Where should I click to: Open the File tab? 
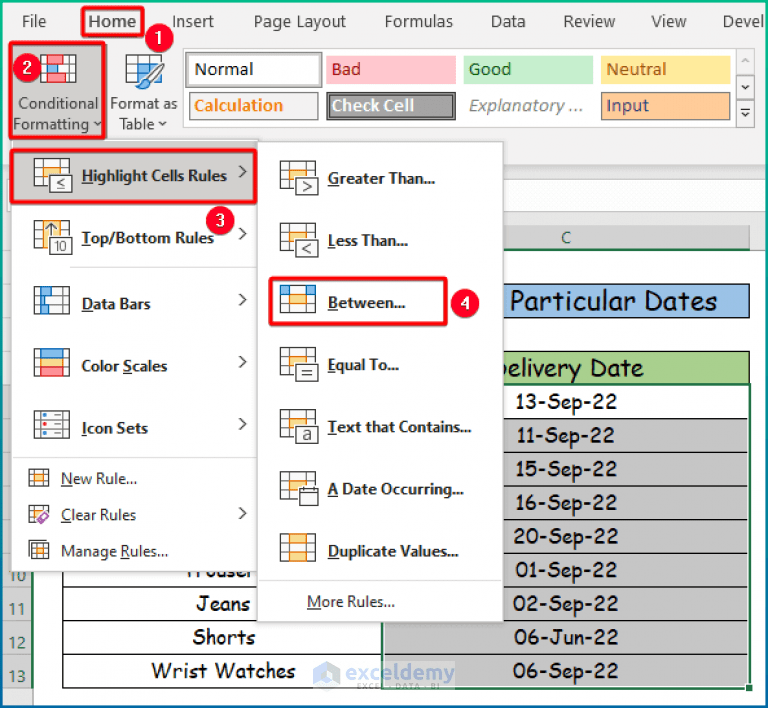[x=34, y=22]
